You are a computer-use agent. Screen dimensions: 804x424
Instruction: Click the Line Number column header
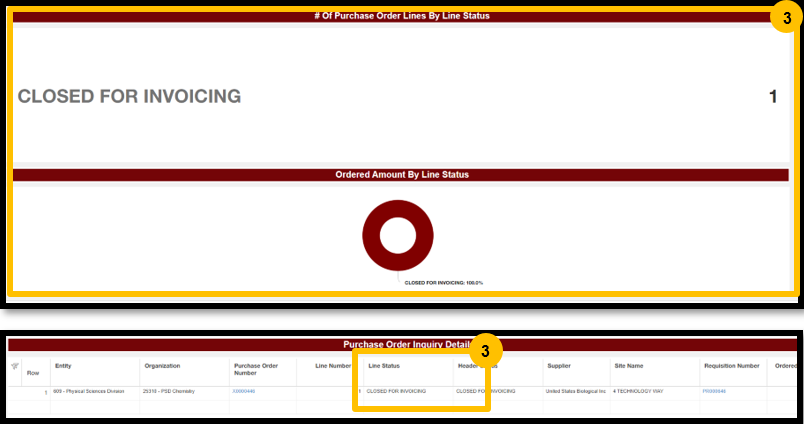[x=333, y=366]
